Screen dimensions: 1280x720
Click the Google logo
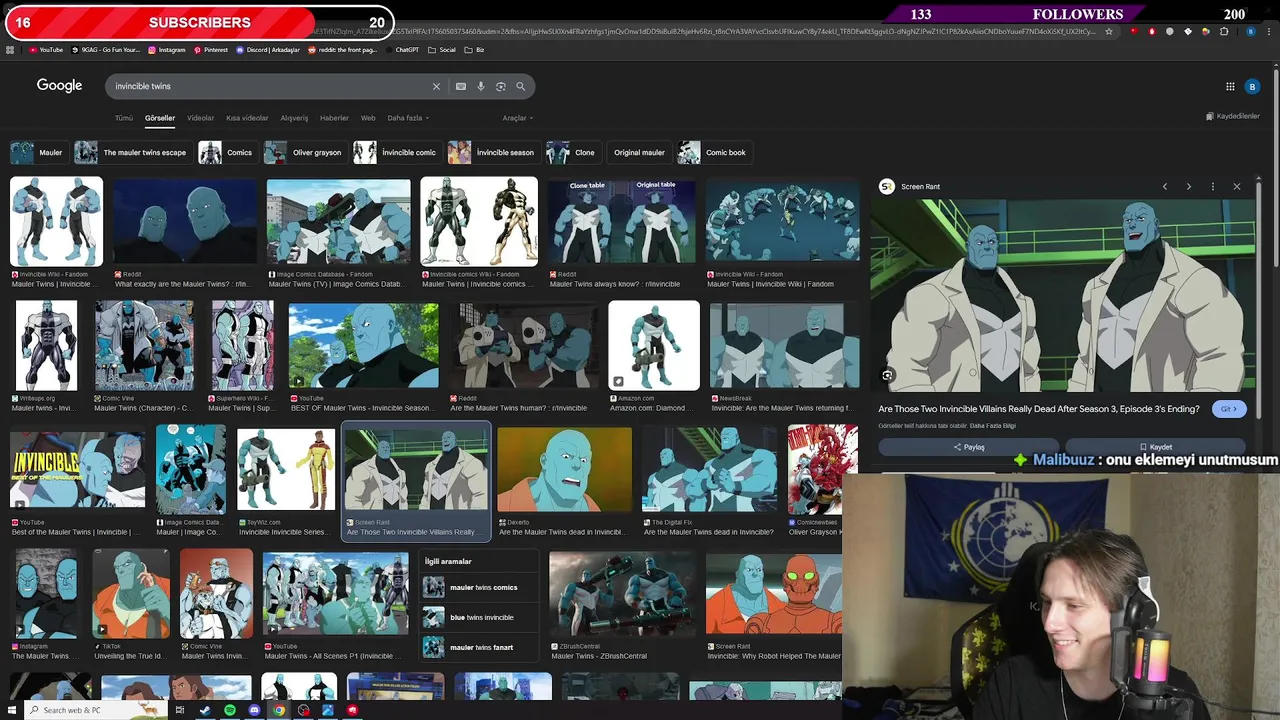click(59, 86)
